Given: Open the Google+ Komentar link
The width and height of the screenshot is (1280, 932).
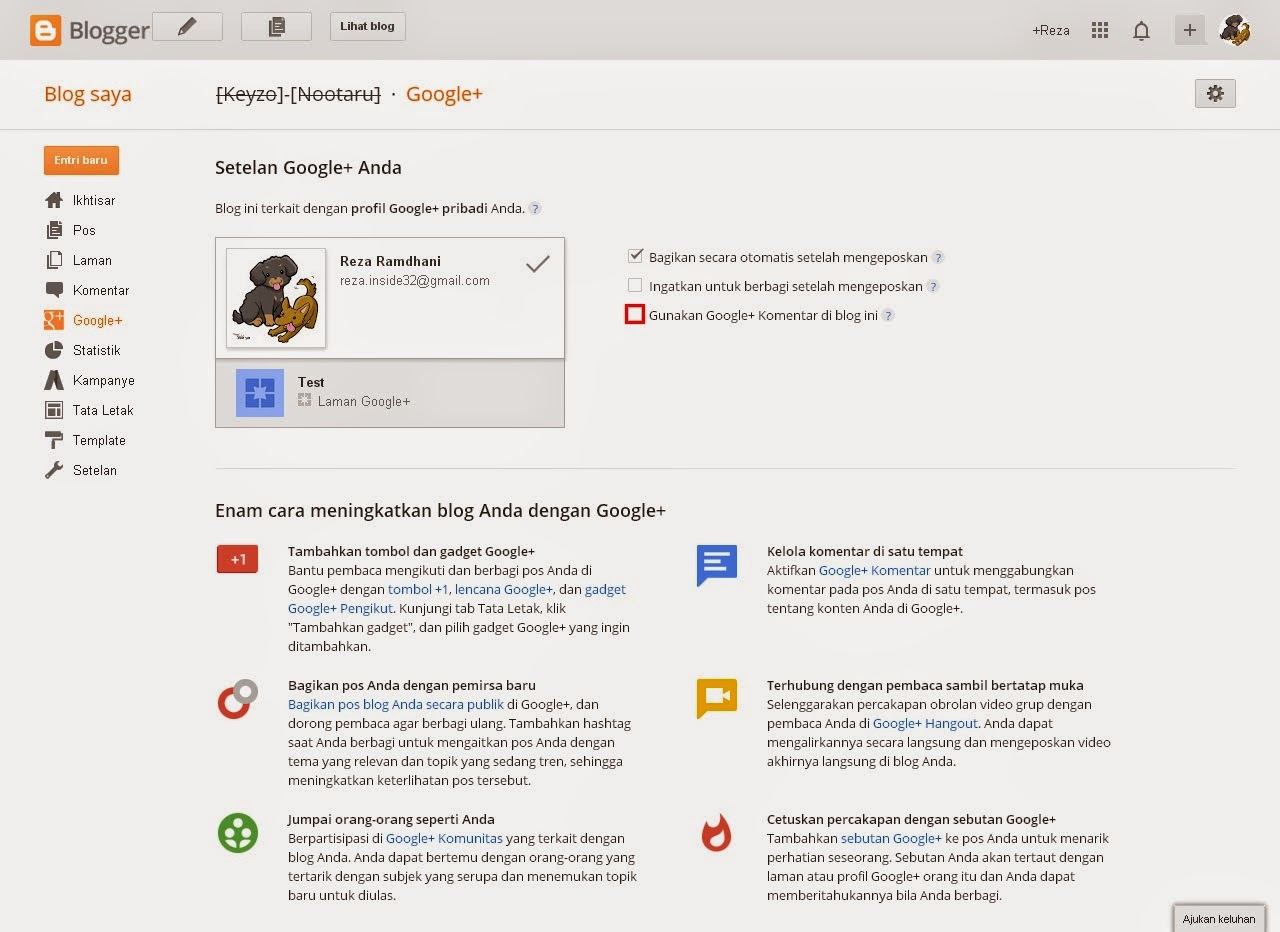Looking at the screenshot, I should pos(875,570).
